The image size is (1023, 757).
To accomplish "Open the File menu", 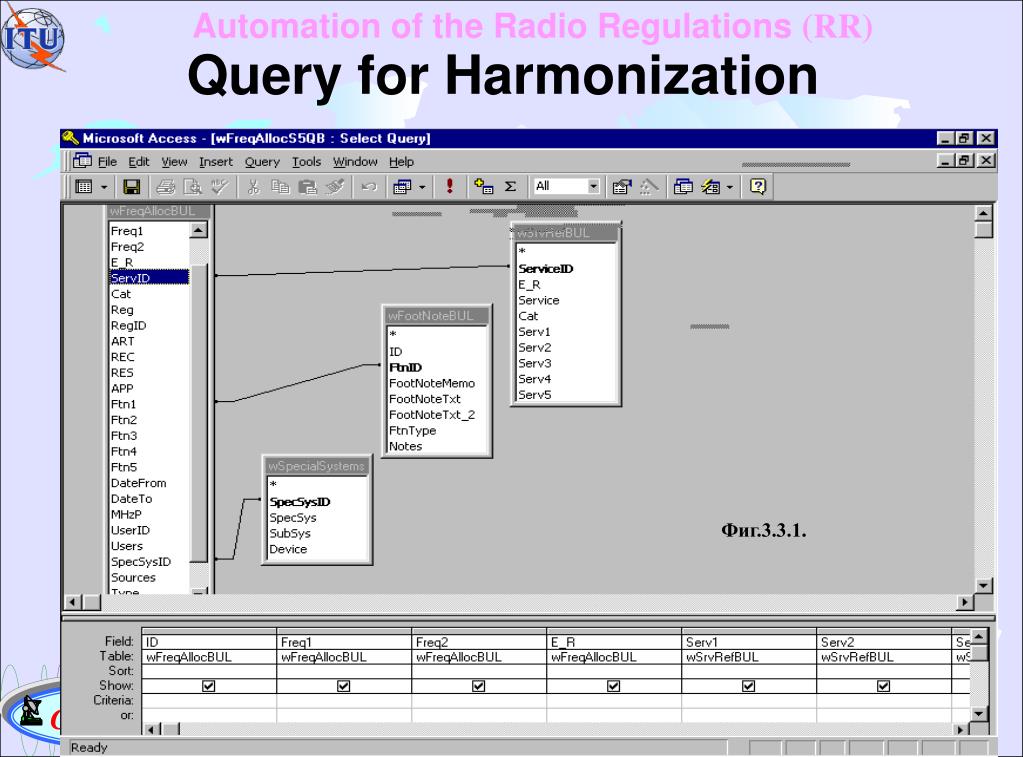I will [107, 162].
